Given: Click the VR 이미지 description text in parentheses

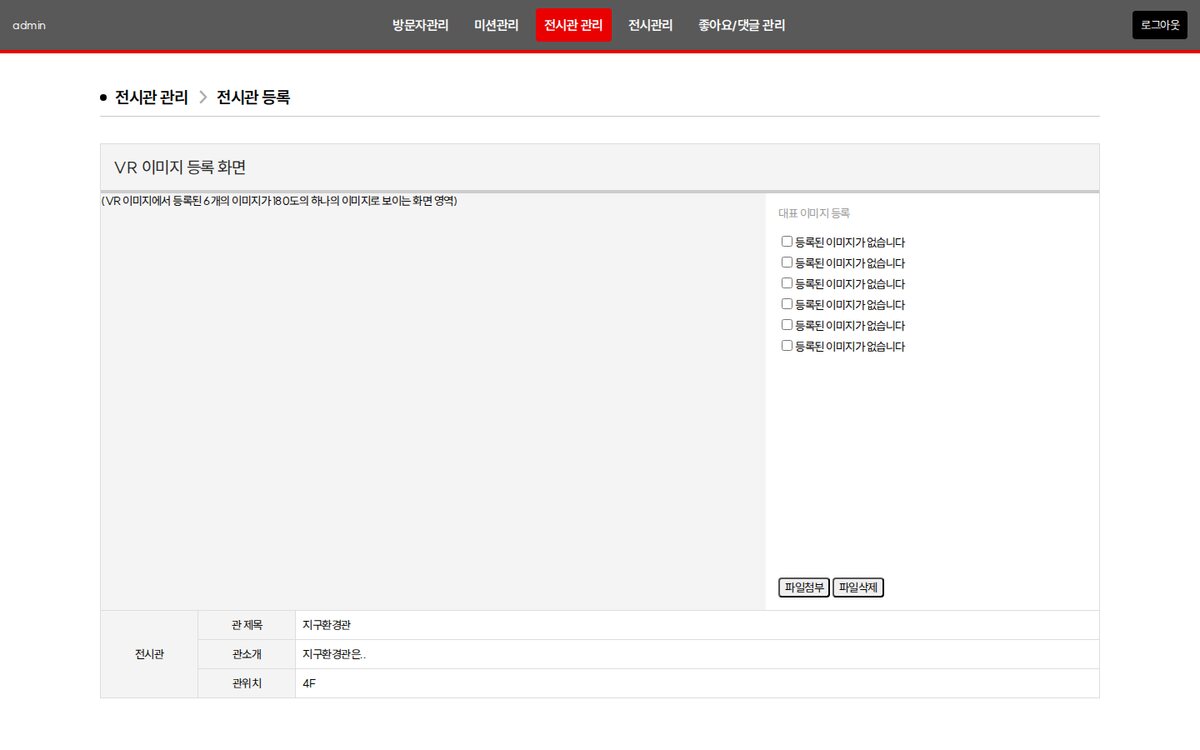Looking at the screenshot, I should [279, 200].
